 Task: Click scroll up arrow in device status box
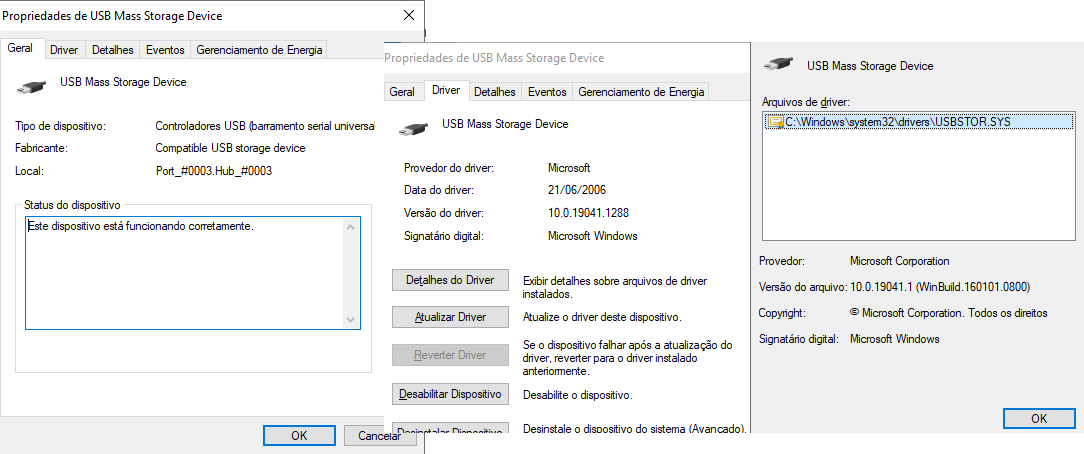pos(350,227)
